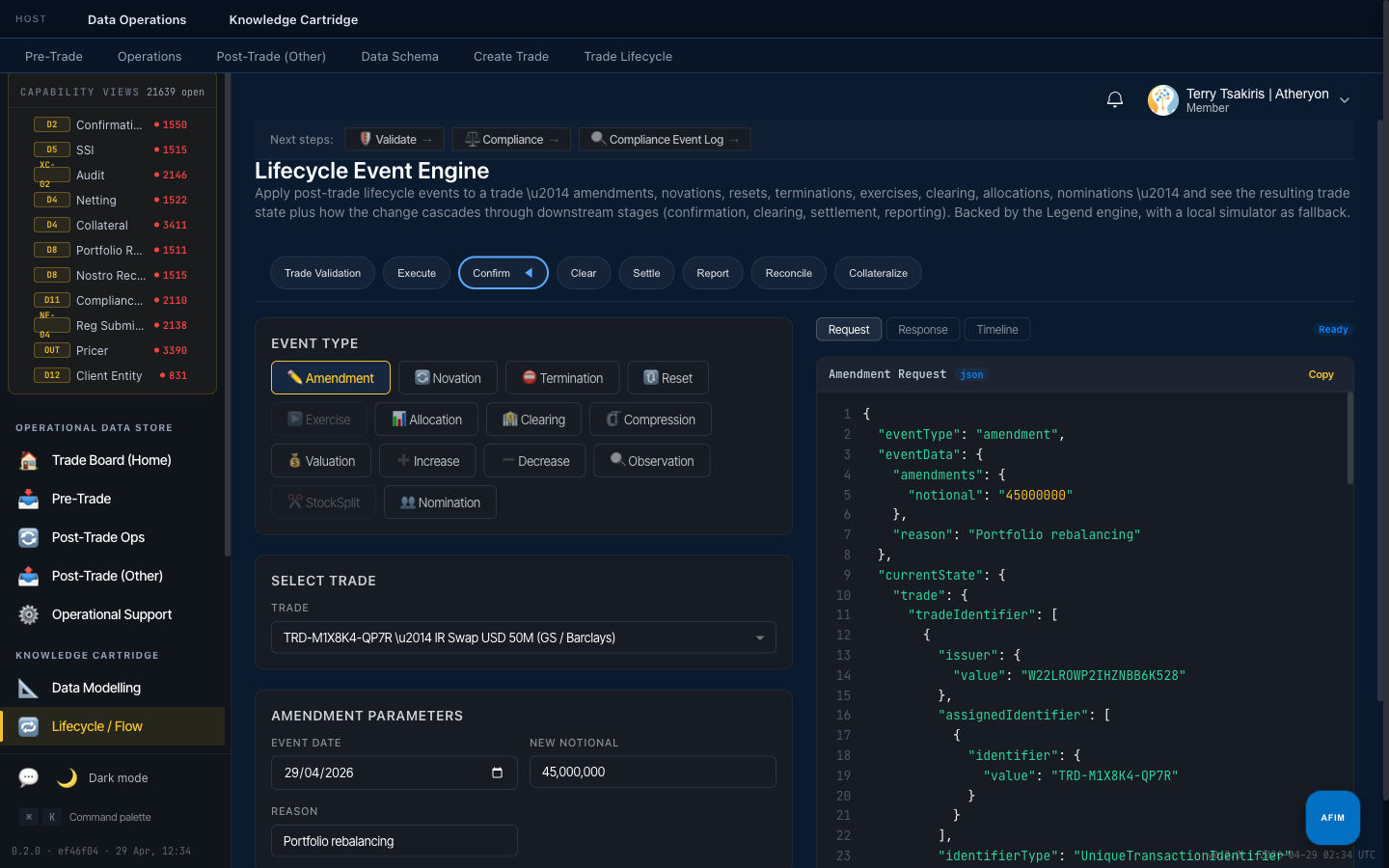This screenshot has height=868, width=1389.
Task: Select the Nomination event type
Action: pyautogui.click(x=440, y=502)
